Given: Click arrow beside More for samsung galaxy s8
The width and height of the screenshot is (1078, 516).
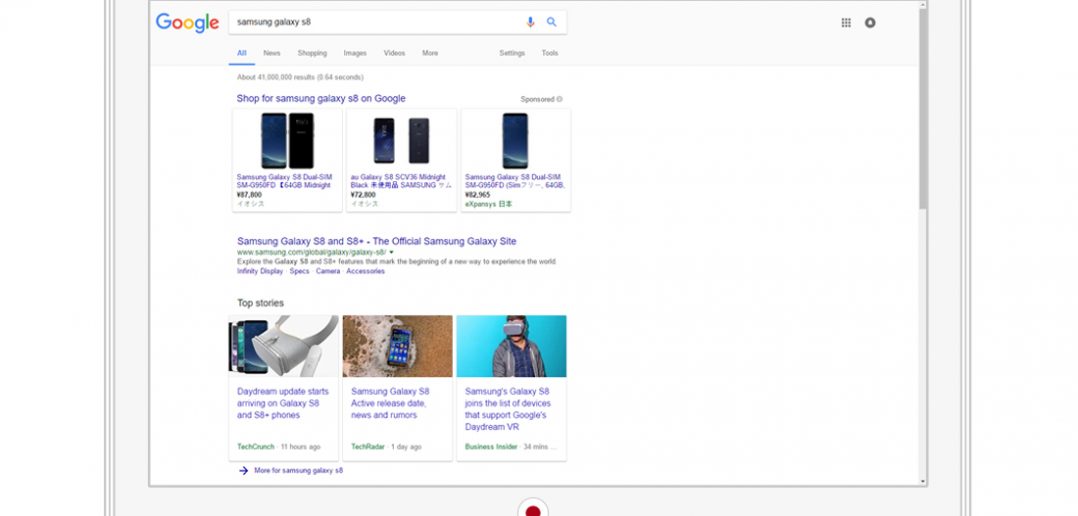Looking at the screenshot, I should point(243,471).
